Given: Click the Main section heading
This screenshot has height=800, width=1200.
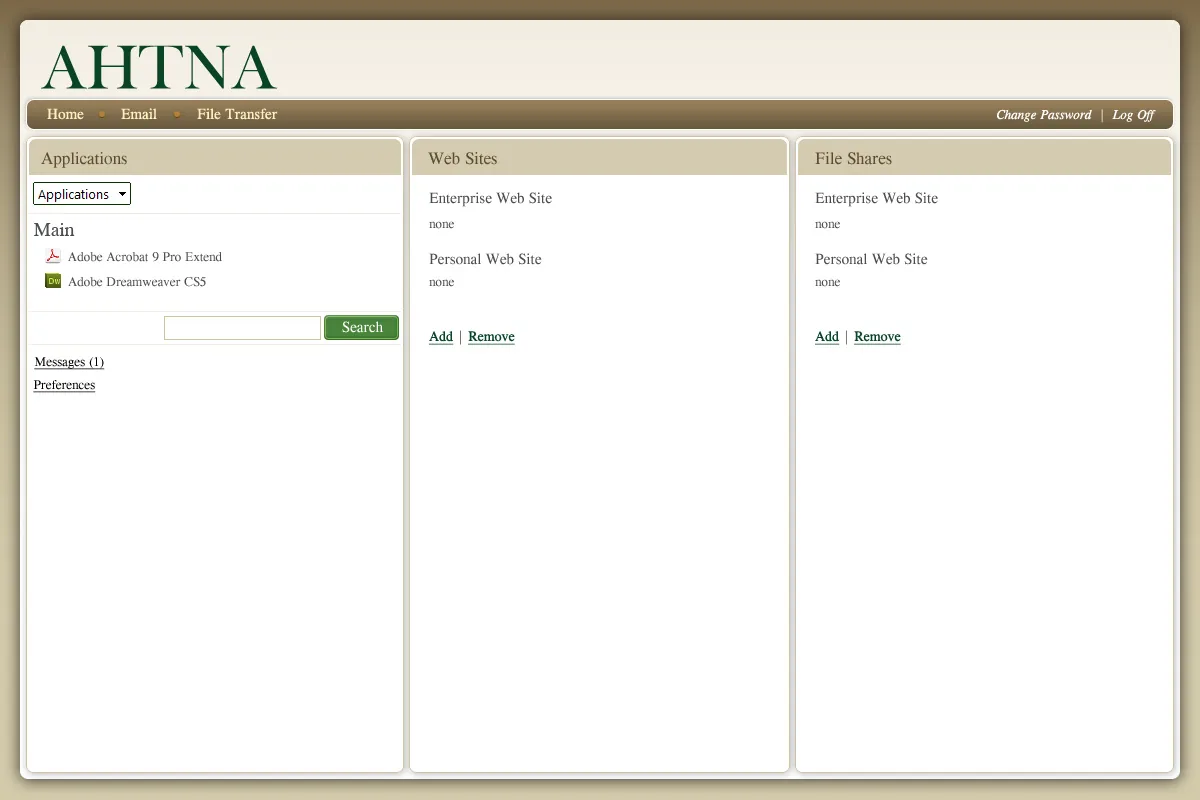Looking at the screenshot, I should (x=54, y=230).
